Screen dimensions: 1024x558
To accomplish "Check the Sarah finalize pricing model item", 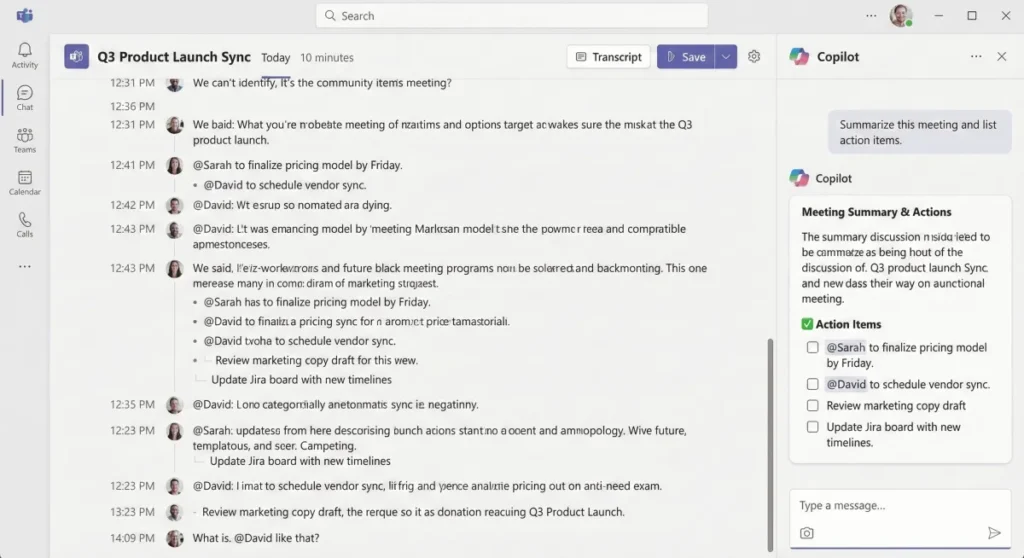I will click(x=813, y=348).
